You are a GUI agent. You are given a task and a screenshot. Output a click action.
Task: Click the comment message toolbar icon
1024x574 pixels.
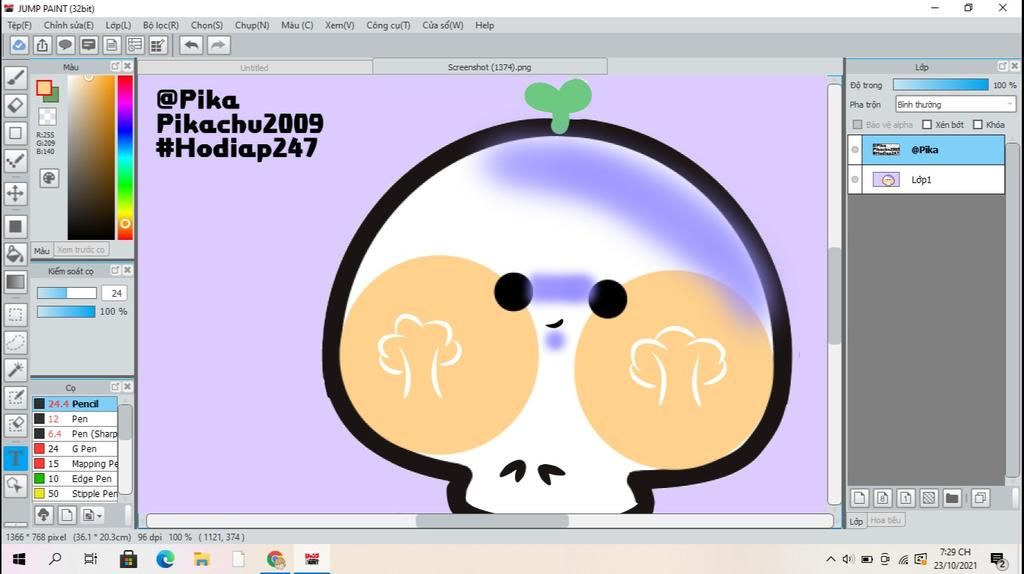(x=89, y=45)
